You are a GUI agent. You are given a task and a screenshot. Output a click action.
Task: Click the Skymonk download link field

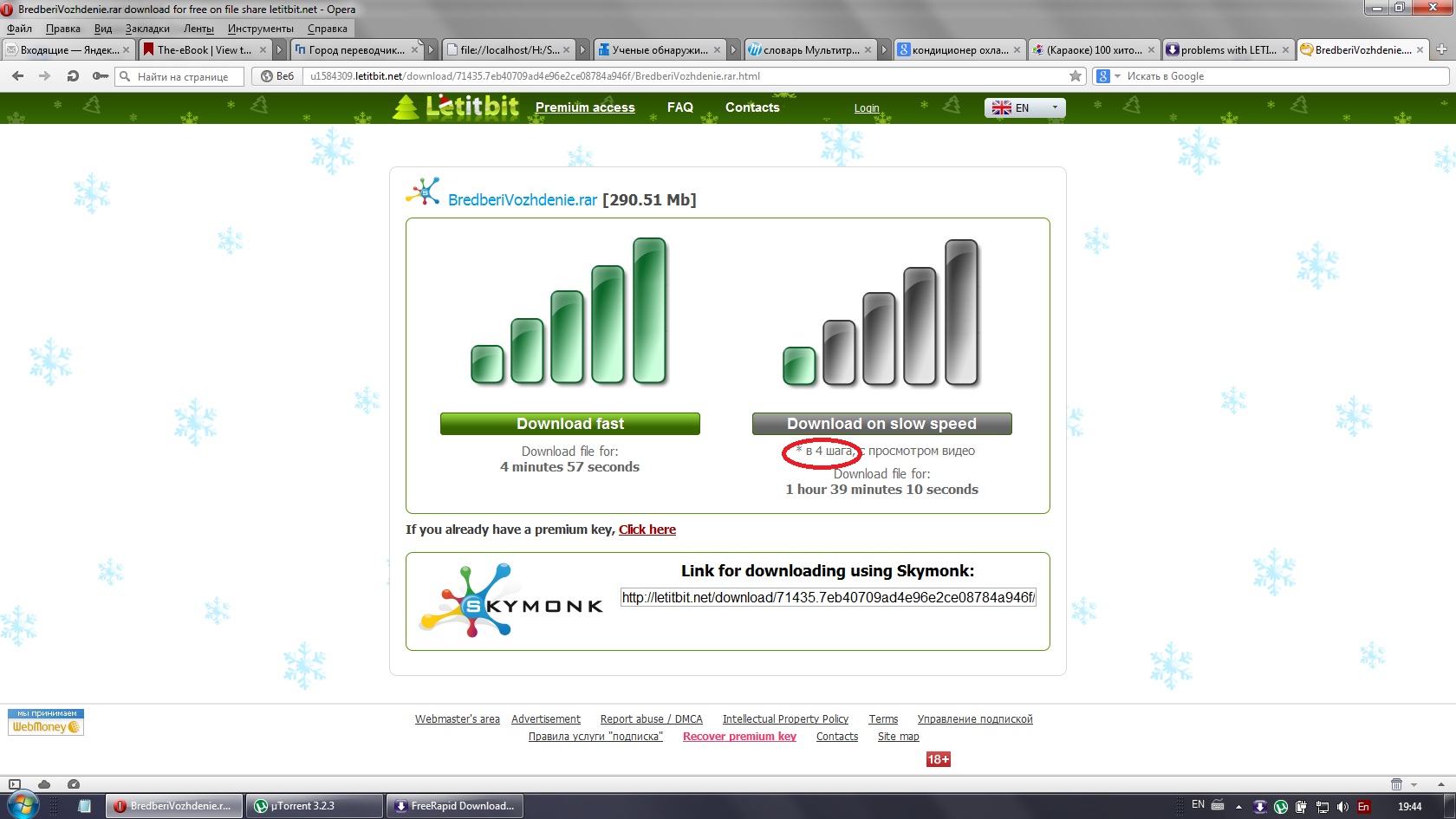[x=828, y=597]
